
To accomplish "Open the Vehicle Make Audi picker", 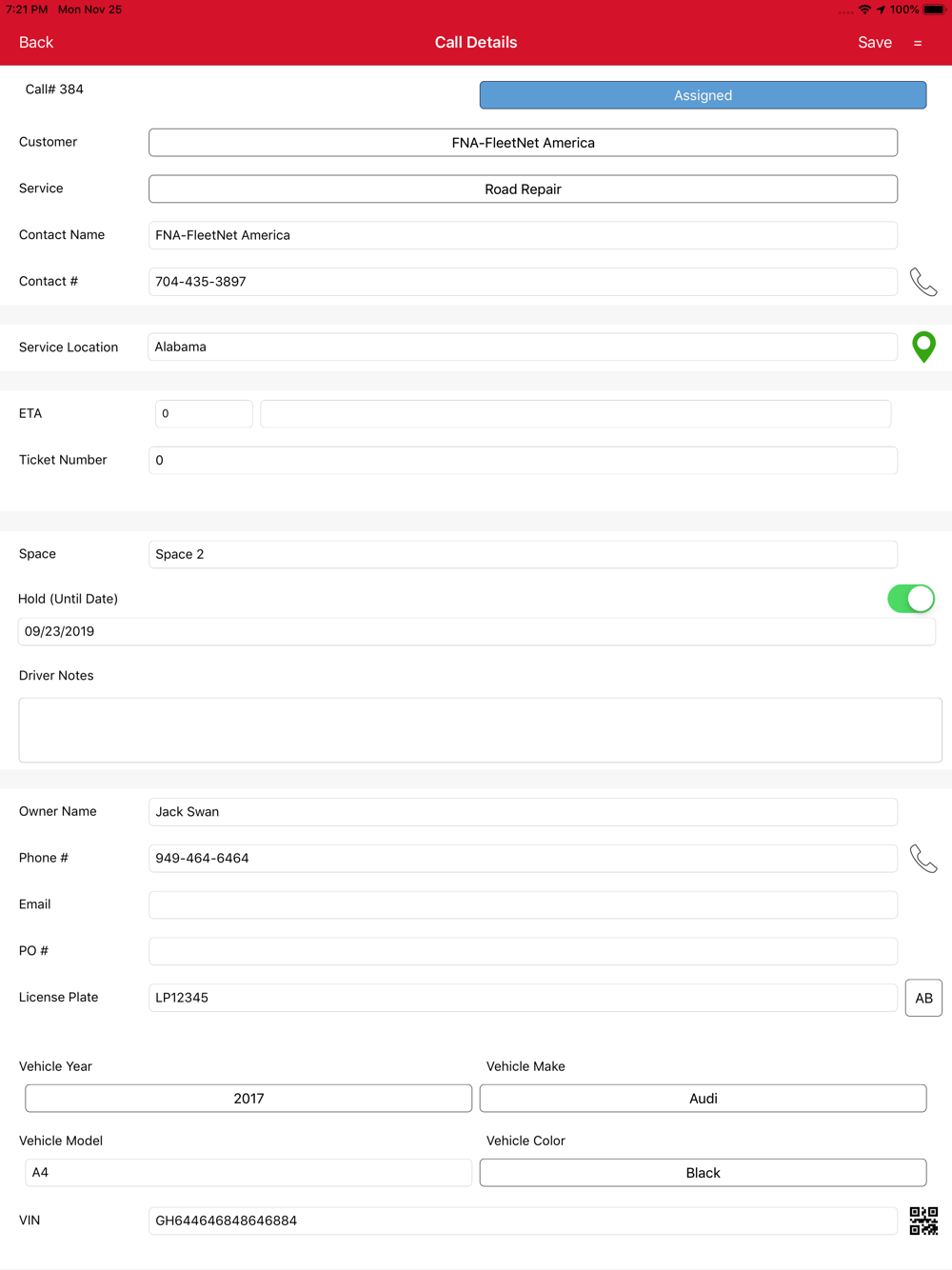I will pyautogui.click(x=703, y=1098).
